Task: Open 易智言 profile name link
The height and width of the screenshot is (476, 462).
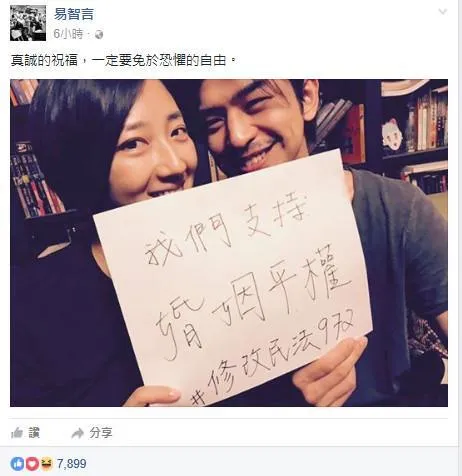Action: (x=74, y=14)
